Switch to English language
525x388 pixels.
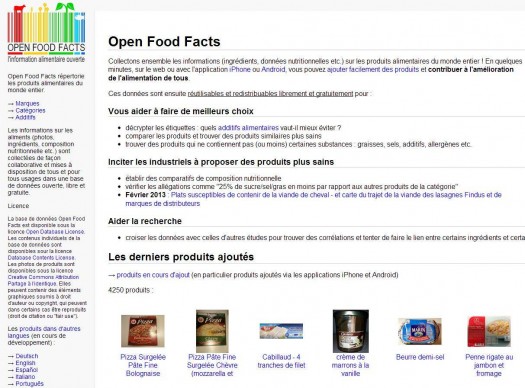25,363
